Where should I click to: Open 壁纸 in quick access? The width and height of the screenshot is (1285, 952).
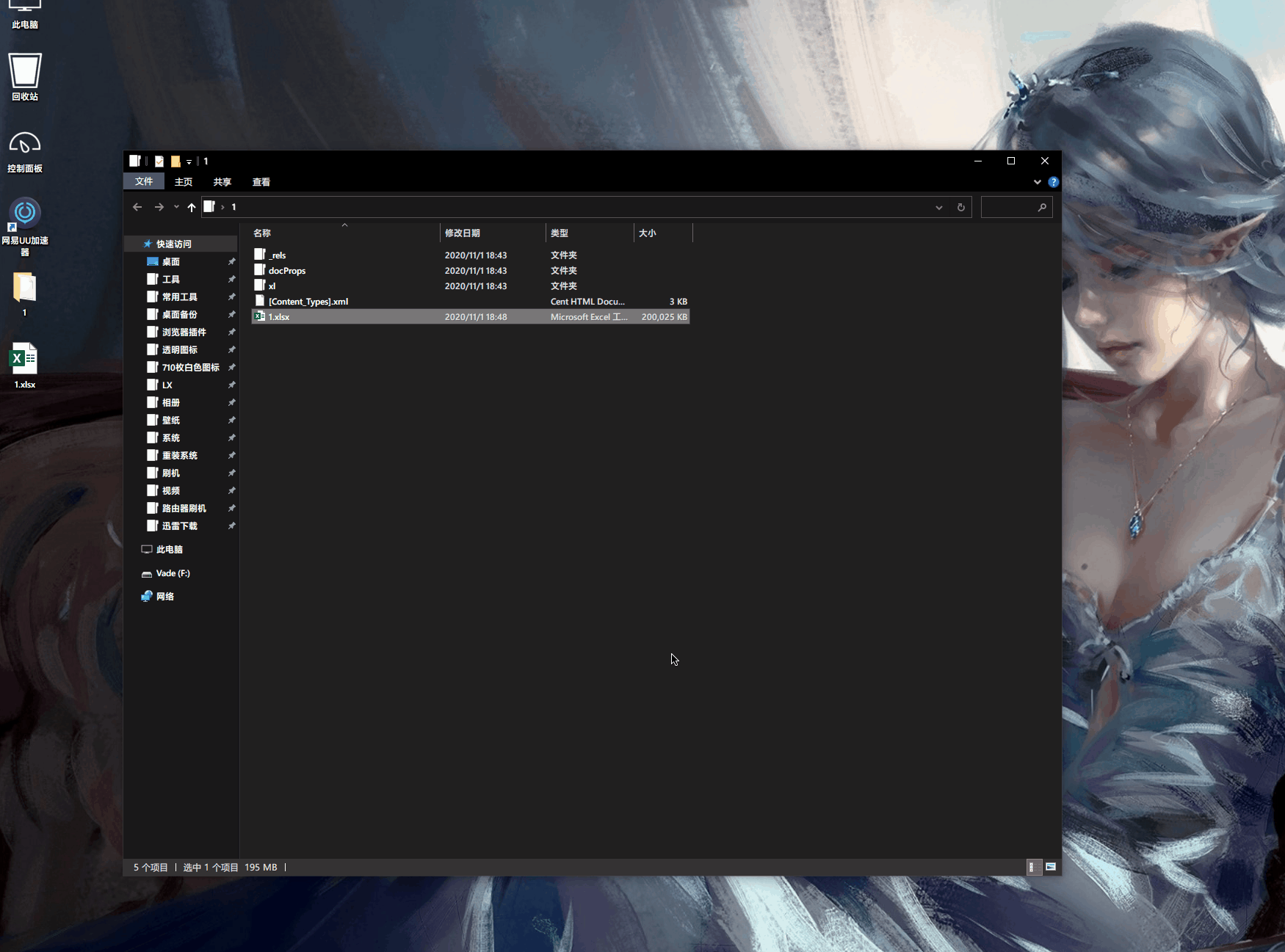click(x=170, y=420)
